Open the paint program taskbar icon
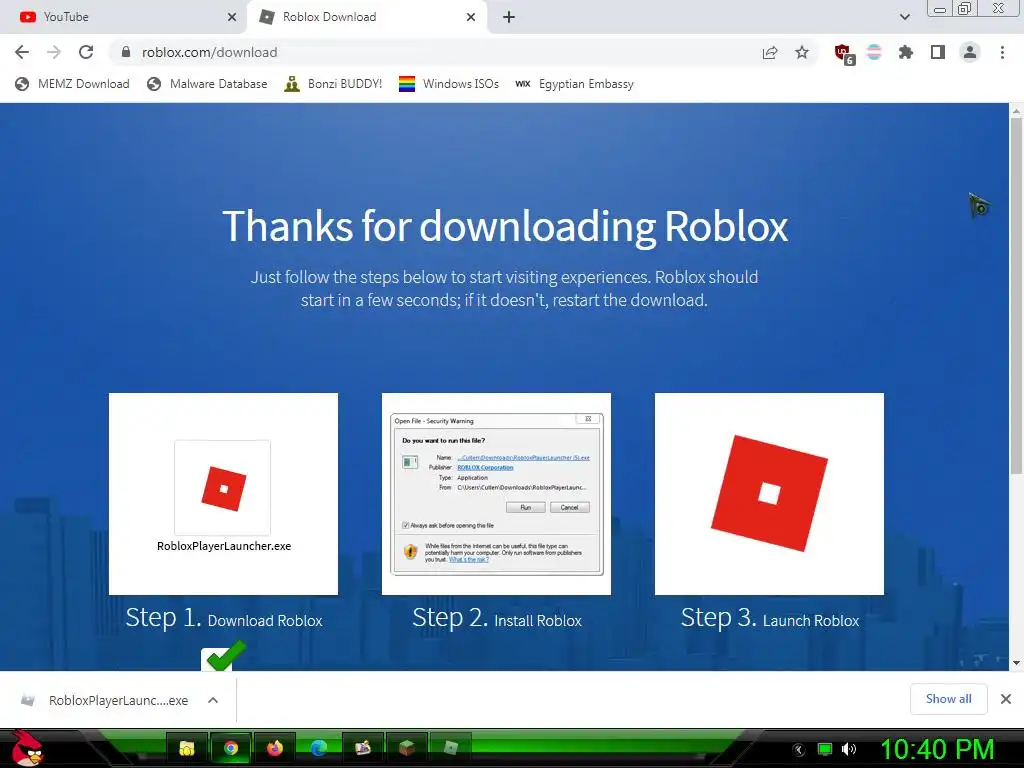1024x768 pixels. point(362,748)
